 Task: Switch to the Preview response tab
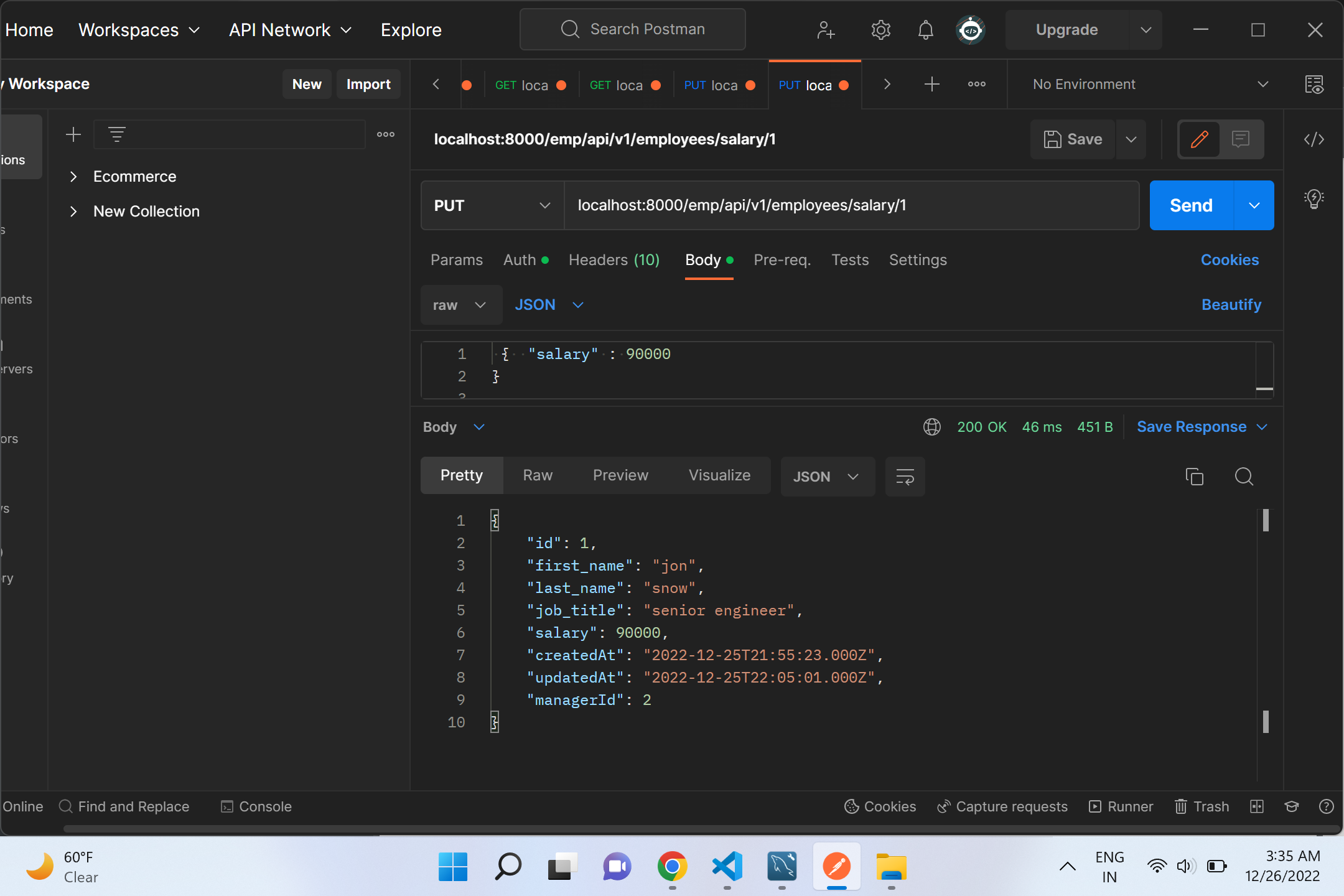pyautogui.click(x=620, y=475)
